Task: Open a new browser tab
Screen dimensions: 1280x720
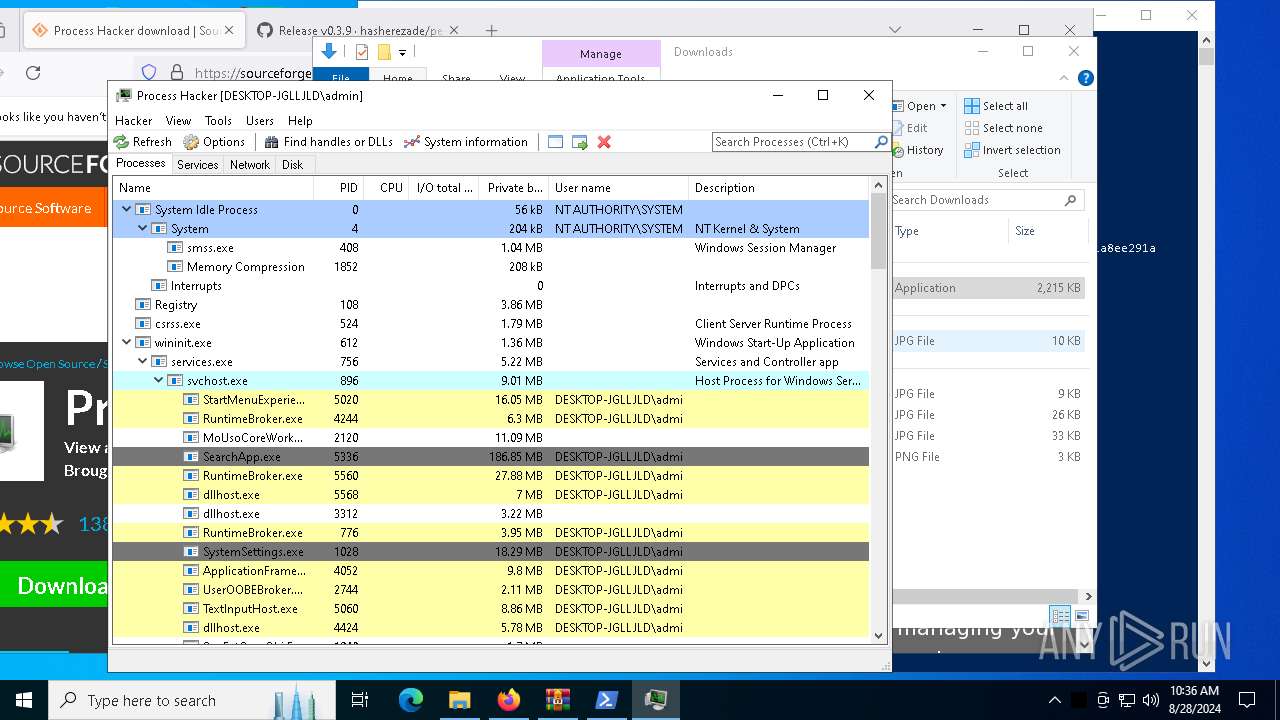Action: (491, 30)
